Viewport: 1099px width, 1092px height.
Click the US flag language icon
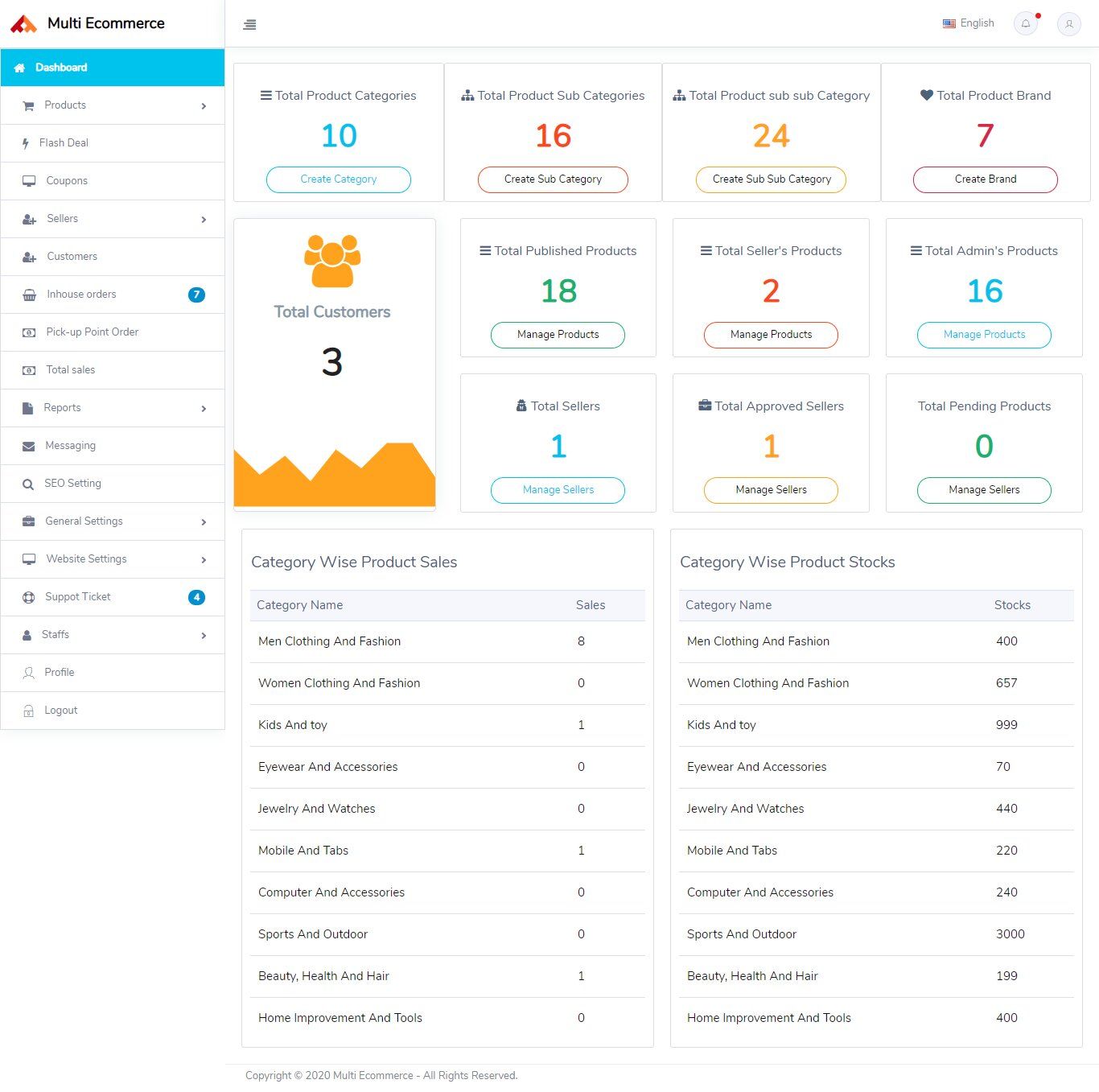tap(949, 23)
